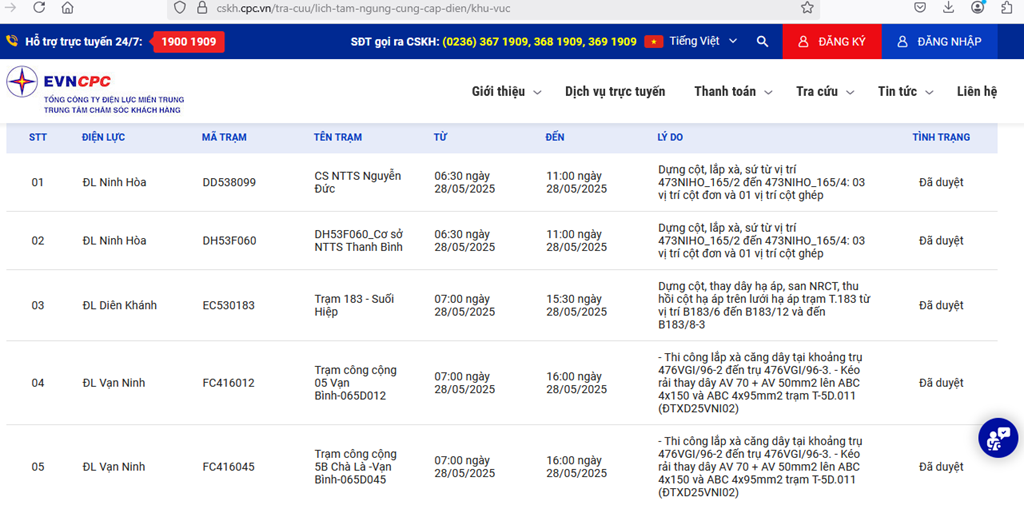Image resolution: width=1024 pixels, height=505 pixels.
Task: Click the ĐĂNG KÝ button
Action: coord(831,42)
